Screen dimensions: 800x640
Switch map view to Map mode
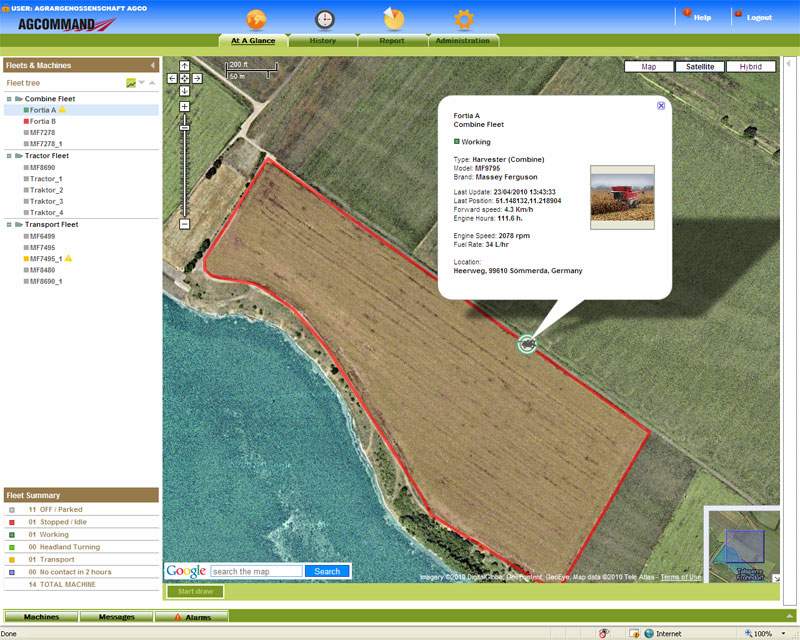tap(649, 67)
